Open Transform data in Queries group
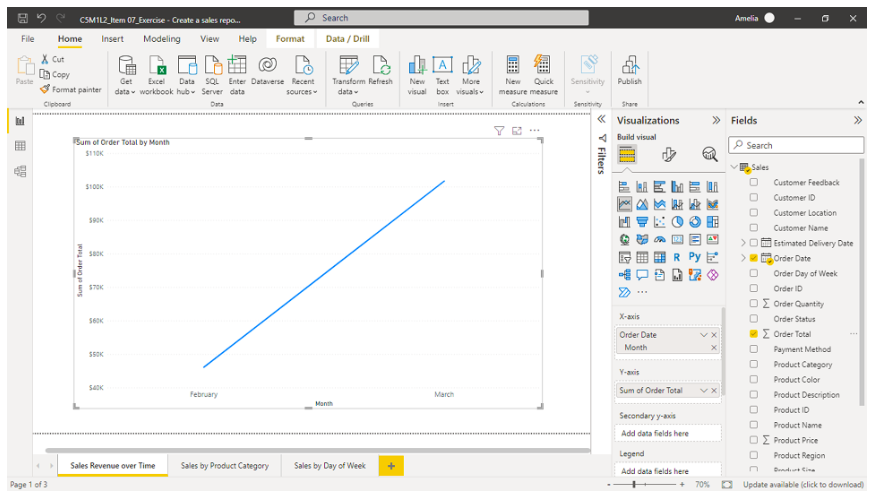The height and width of the screenshot is (498, 875). tap(348, 74)
